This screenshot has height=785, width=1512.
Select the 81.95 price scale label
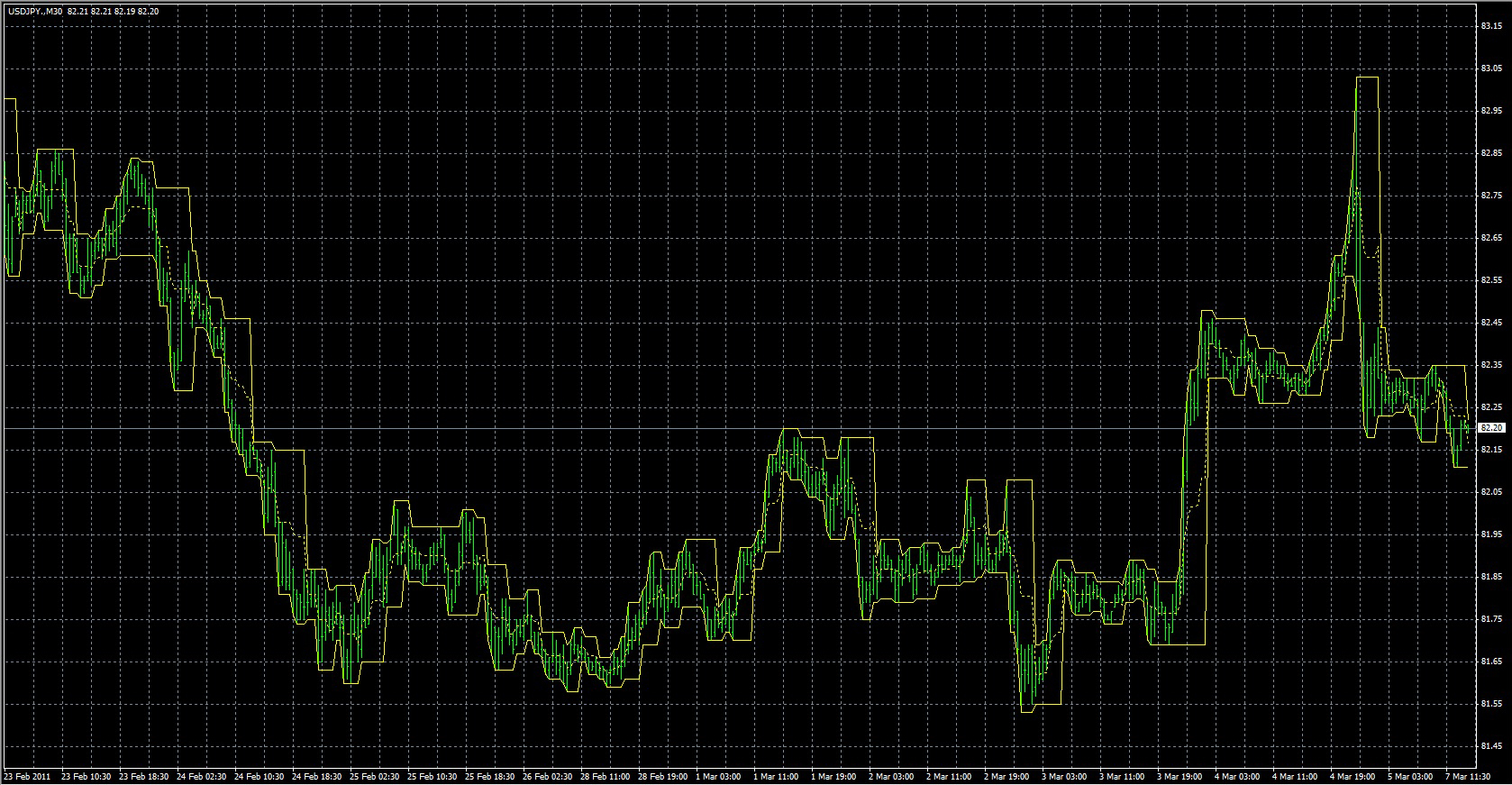pos(1490,534)
